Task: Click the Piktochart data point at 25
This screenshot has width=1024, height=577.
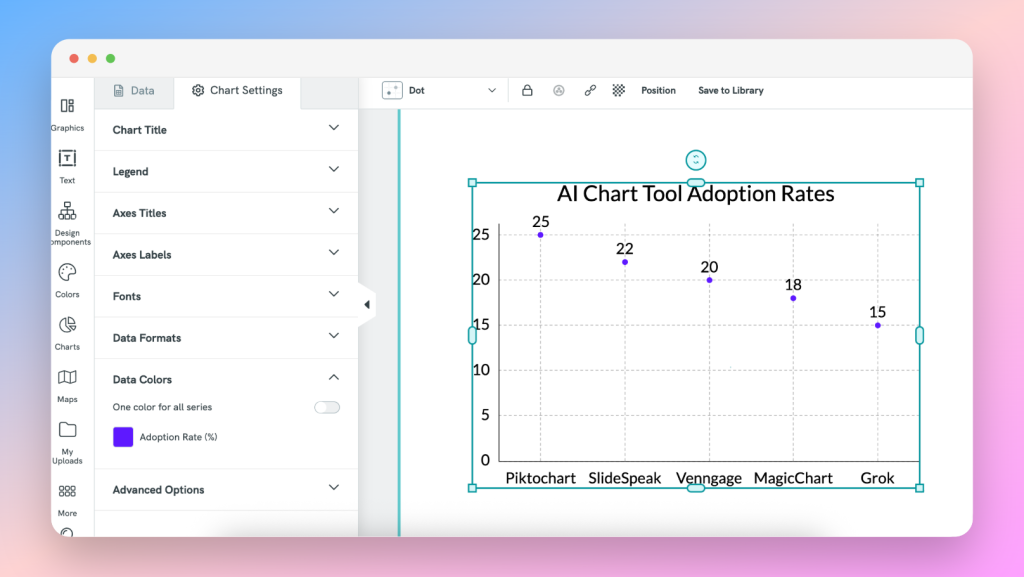Action: (x=540, y=235)
